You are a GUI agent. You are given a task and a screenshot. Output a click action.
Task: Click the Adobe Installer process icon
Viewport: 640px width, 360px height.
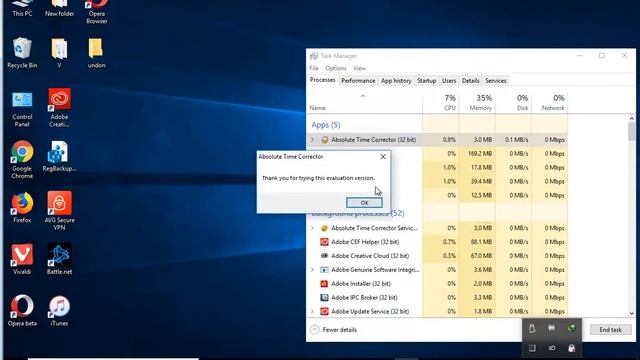coord(324,284)
